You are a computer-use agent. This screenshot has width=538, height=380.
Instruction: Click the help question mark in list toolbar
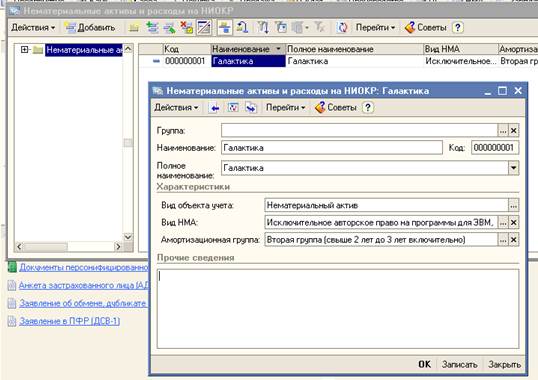458,27
